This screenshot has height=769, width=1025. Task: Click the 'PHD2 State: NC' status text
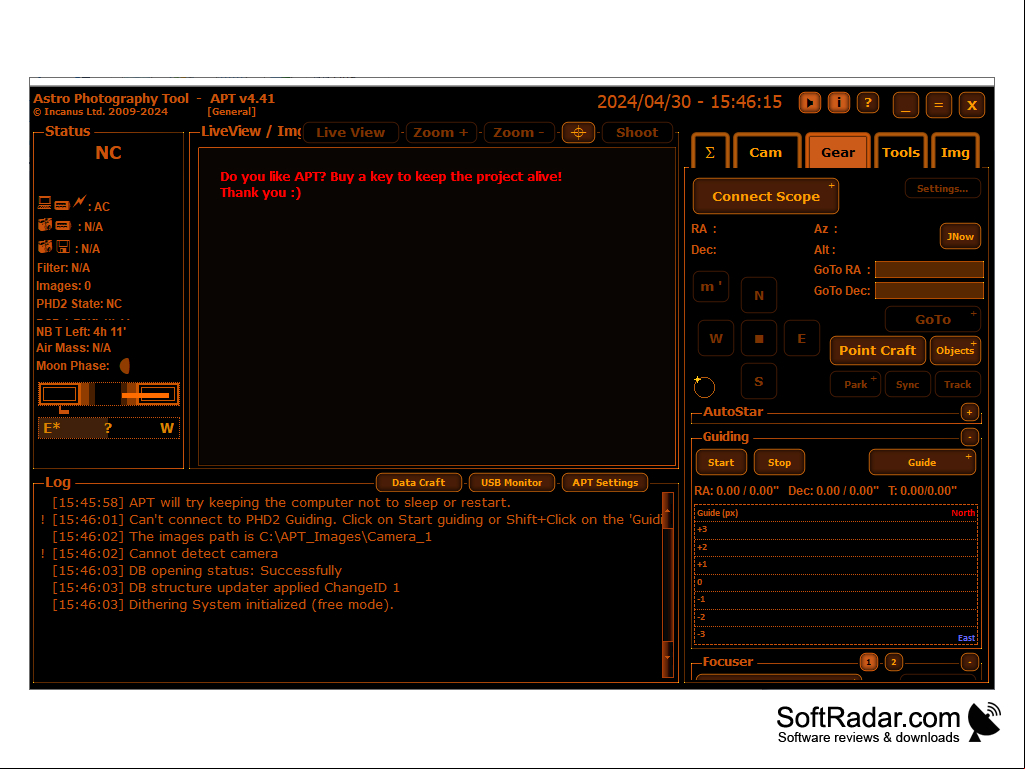(79, 304)
